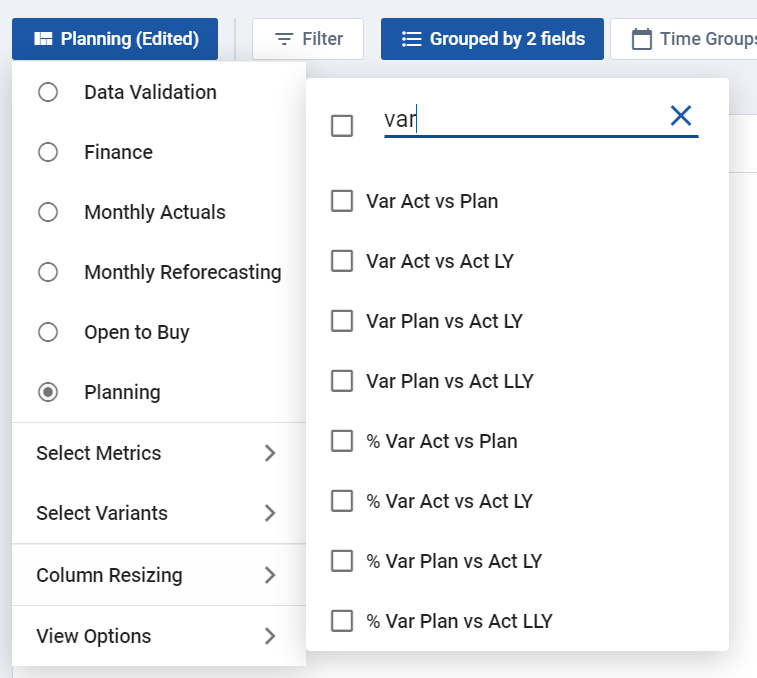
Task: Select the Data Validation radio button
Action: [x=48, y=92]
